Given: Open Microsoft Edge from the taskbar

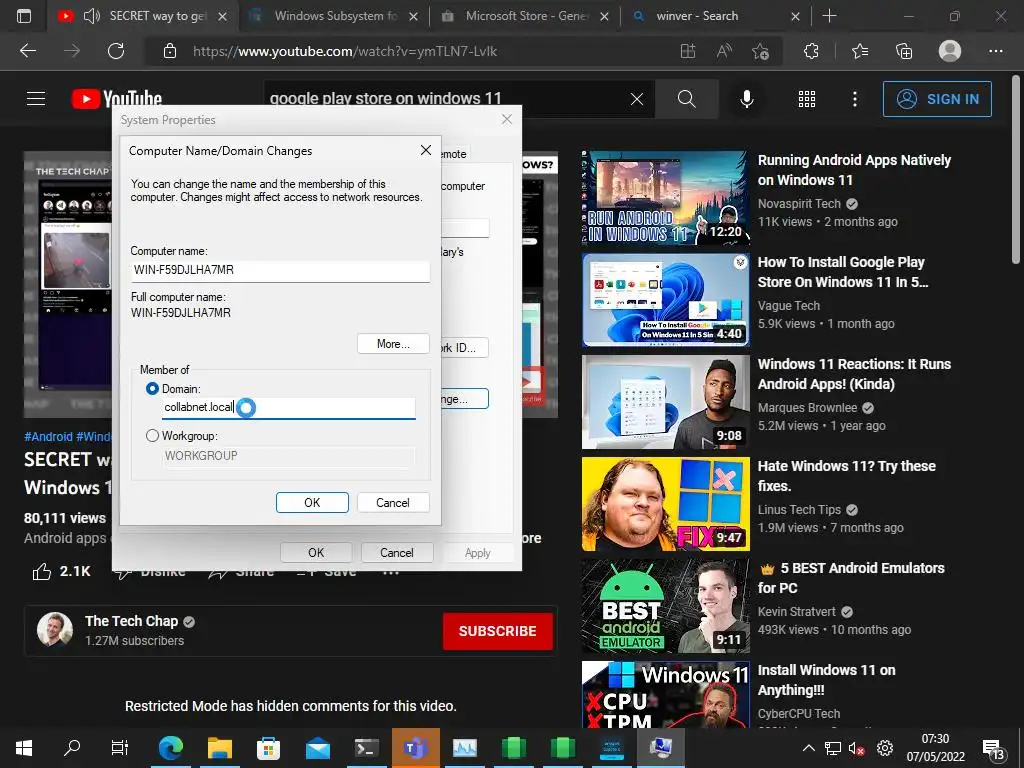Looking at the screenshot, I should pyautogui.click(x=170, y=748).
